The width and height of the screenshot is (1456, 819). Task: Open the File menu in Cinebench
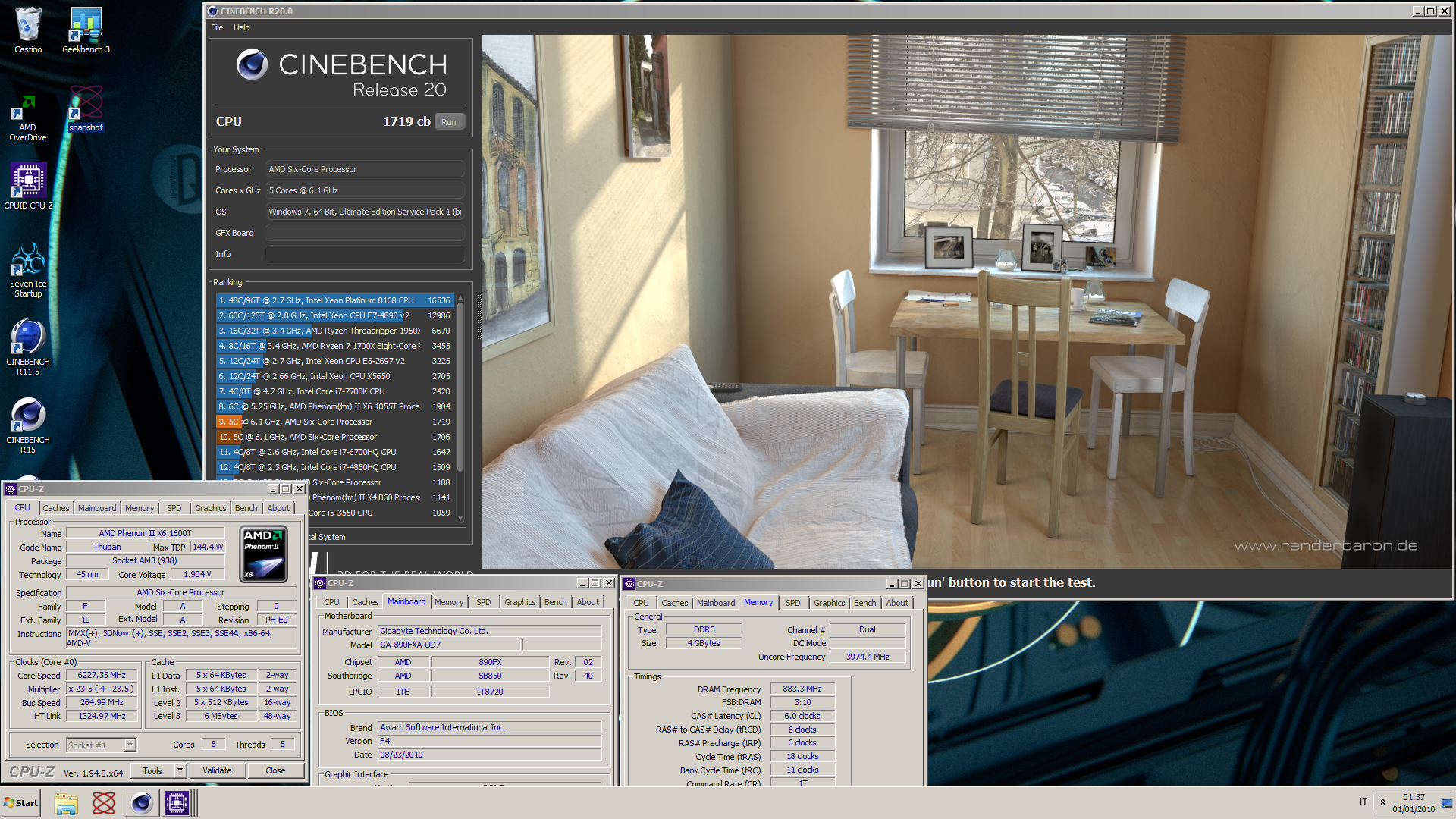click(217, 27)
